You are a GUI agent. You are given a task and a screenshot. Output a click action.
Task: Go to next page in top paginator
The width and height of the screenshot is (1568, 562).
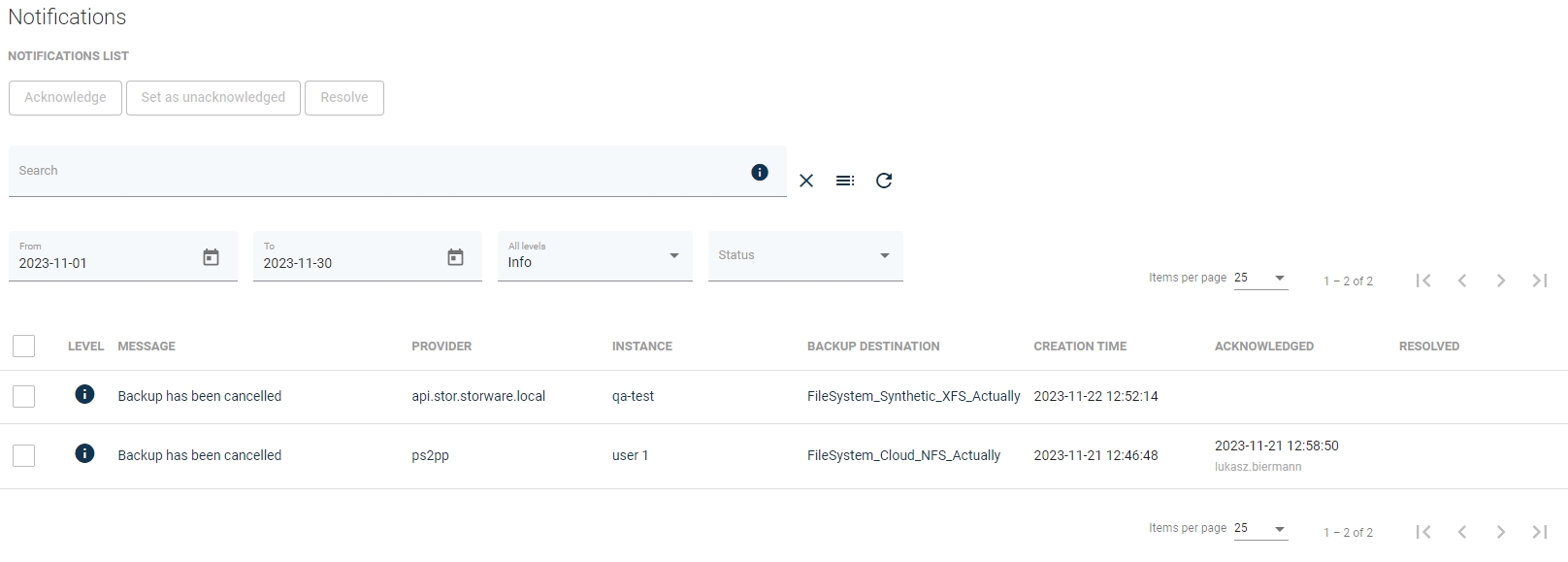(x=1501, y=281)
